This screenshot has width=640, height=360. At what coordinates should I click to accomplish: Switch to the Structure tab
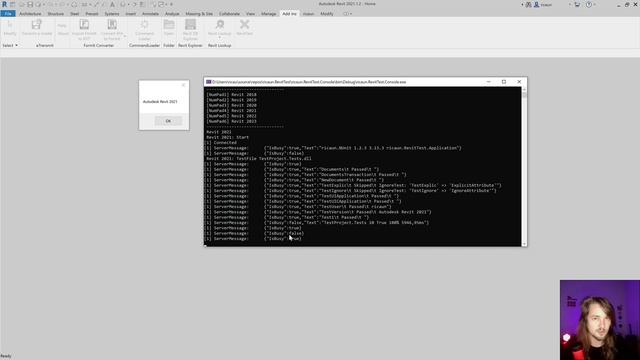(x=56, y=14)
